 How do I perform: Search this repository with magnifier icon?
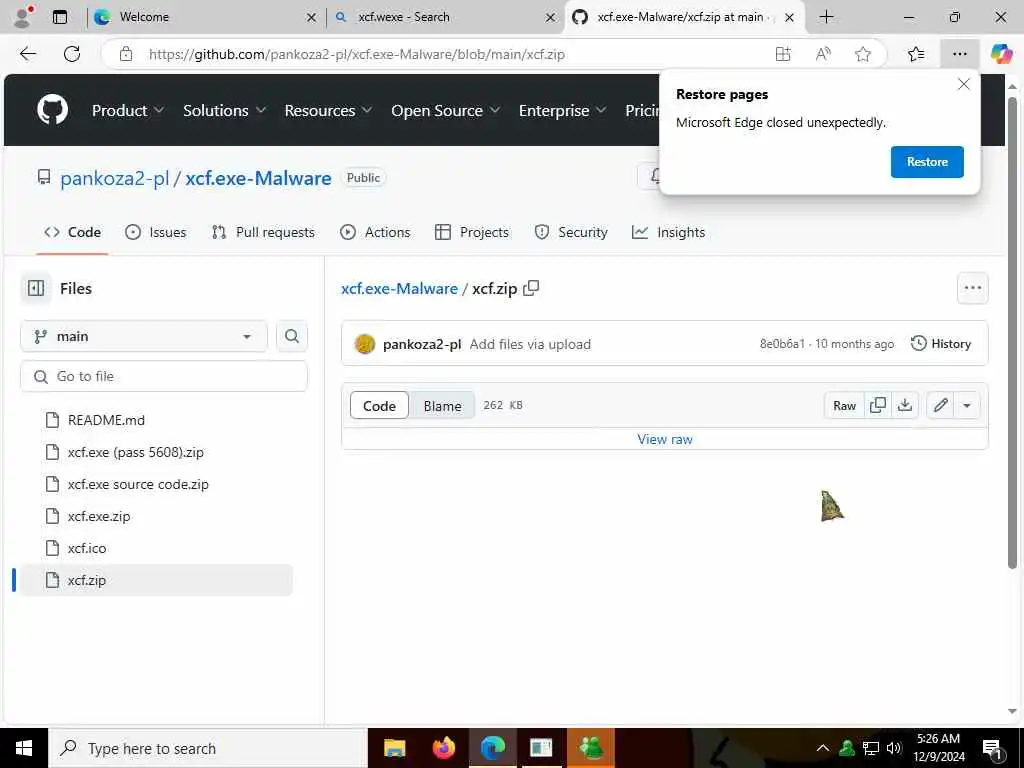click(x=291, y=336)
